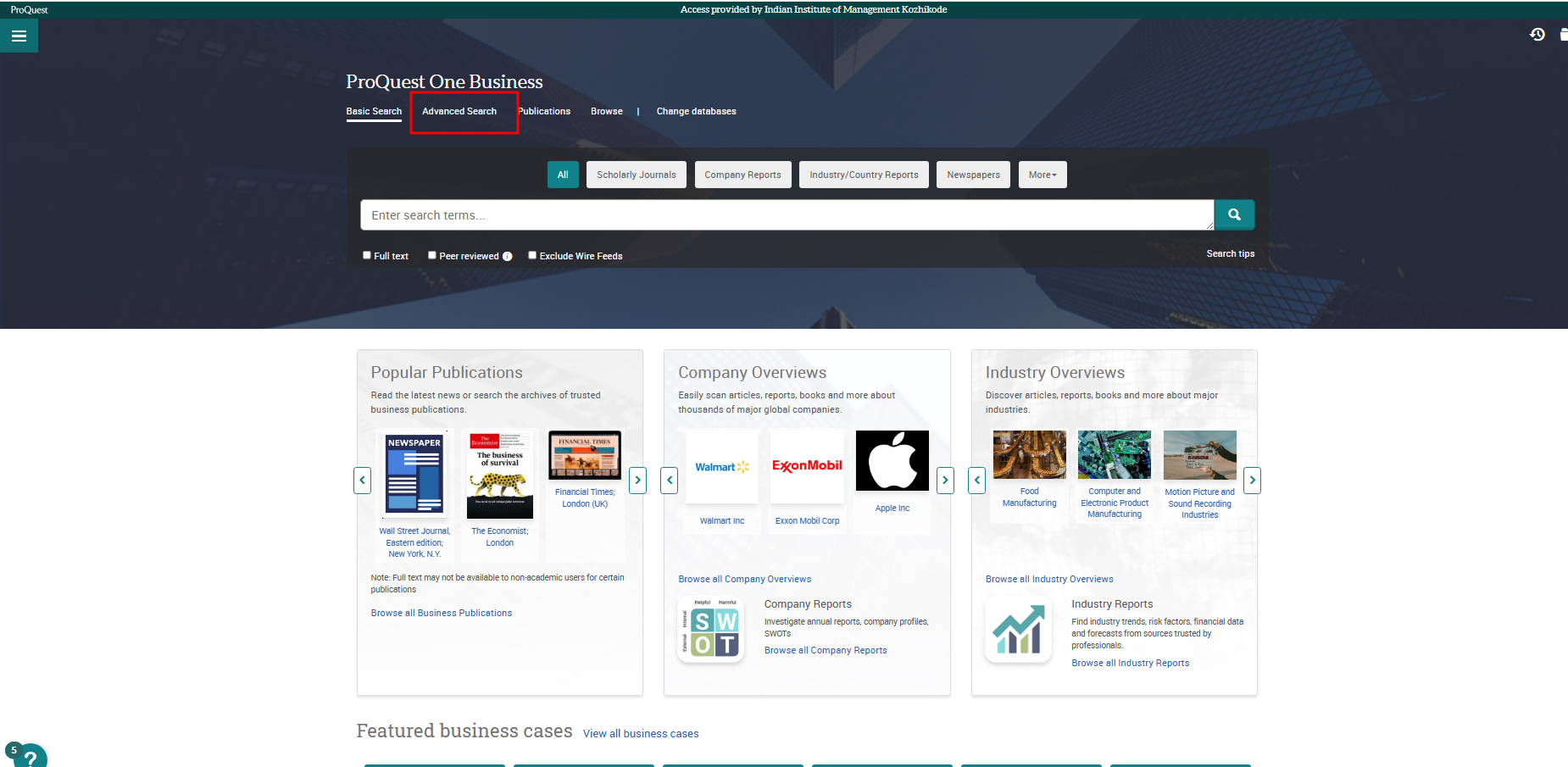Open the Apple Inc logo overview
1568x767 pixels.
[x=892, y=461]
